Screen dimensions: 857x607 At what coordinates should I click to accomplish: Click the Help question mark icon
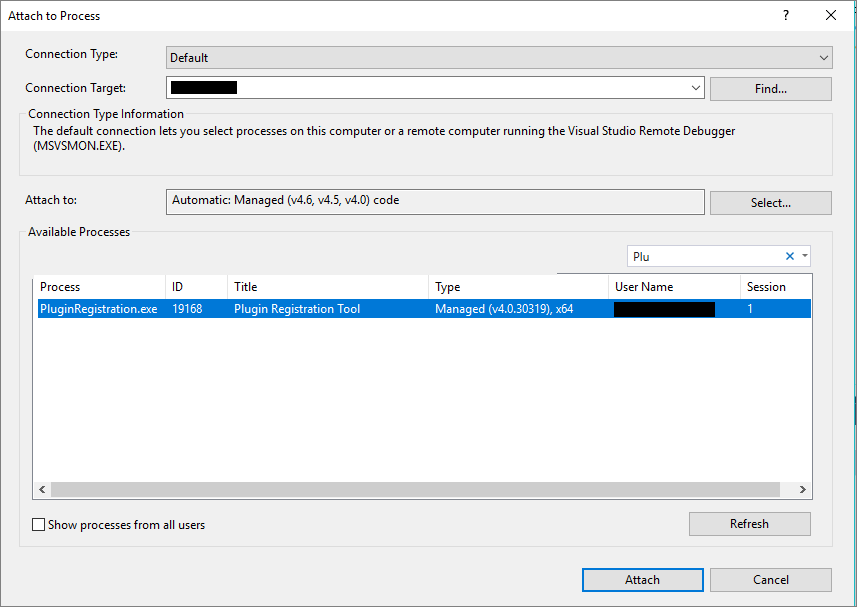click(786, 15)
